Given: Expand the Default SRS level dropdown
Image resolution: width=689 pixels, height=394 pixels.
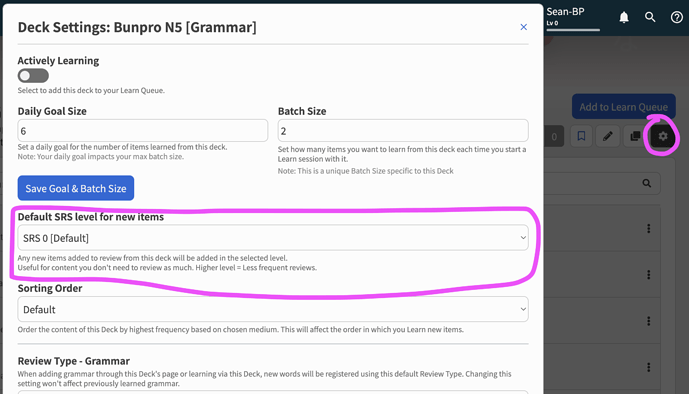Looking at the screenshot, I should tap(273, 238).
